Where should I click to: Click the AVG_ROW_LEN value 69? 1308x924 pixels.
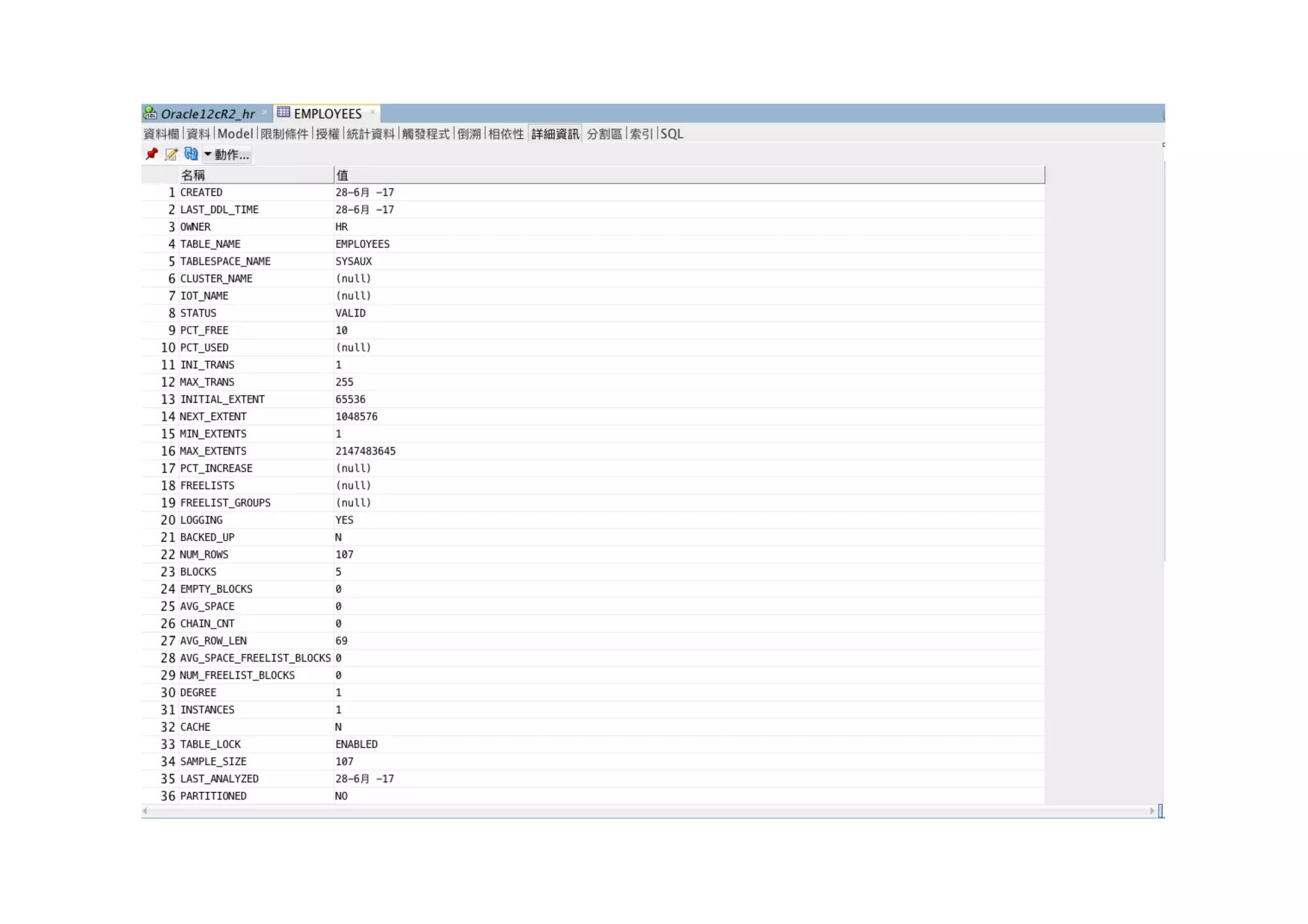point(342,640)
